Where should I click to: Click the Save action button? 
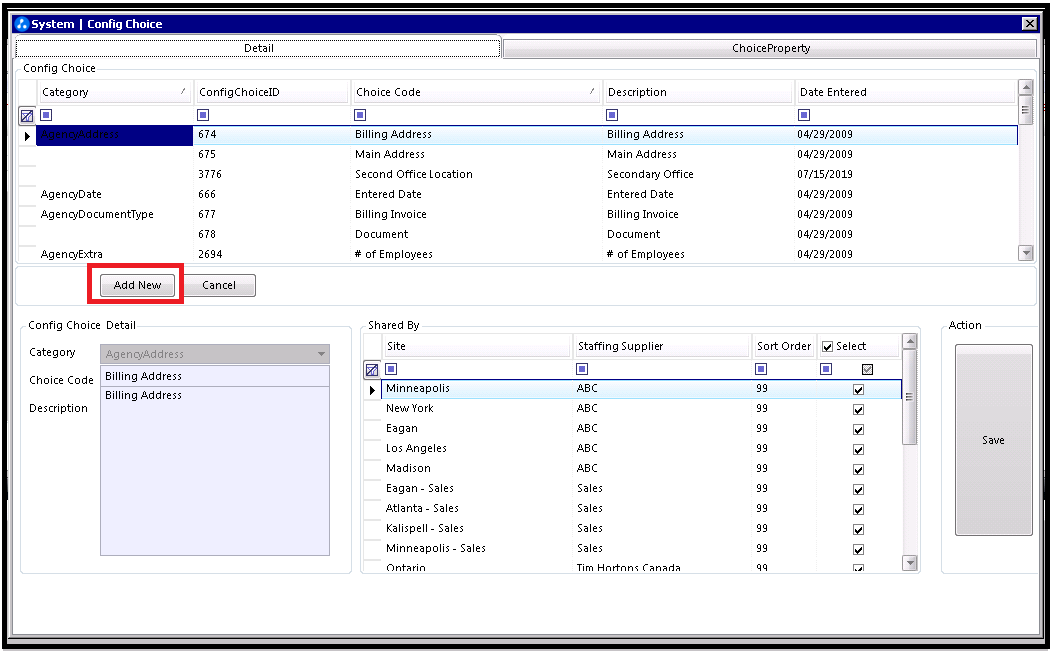pyautogui.click(x=994, y=440)
